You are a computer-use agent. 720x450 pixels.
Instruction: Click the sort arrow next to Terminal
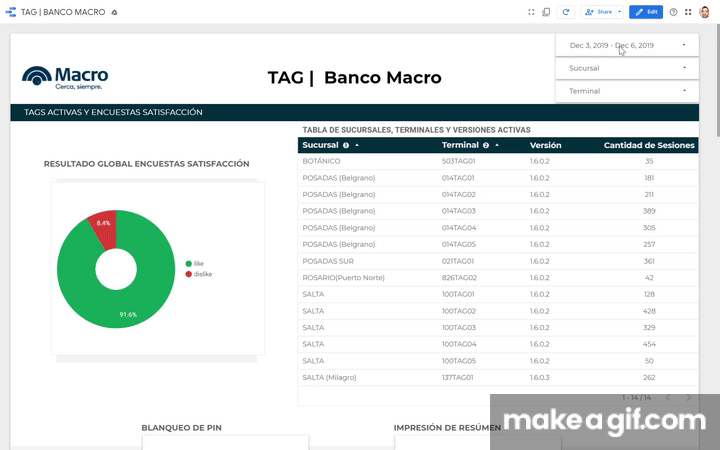[x=497, y=145]
